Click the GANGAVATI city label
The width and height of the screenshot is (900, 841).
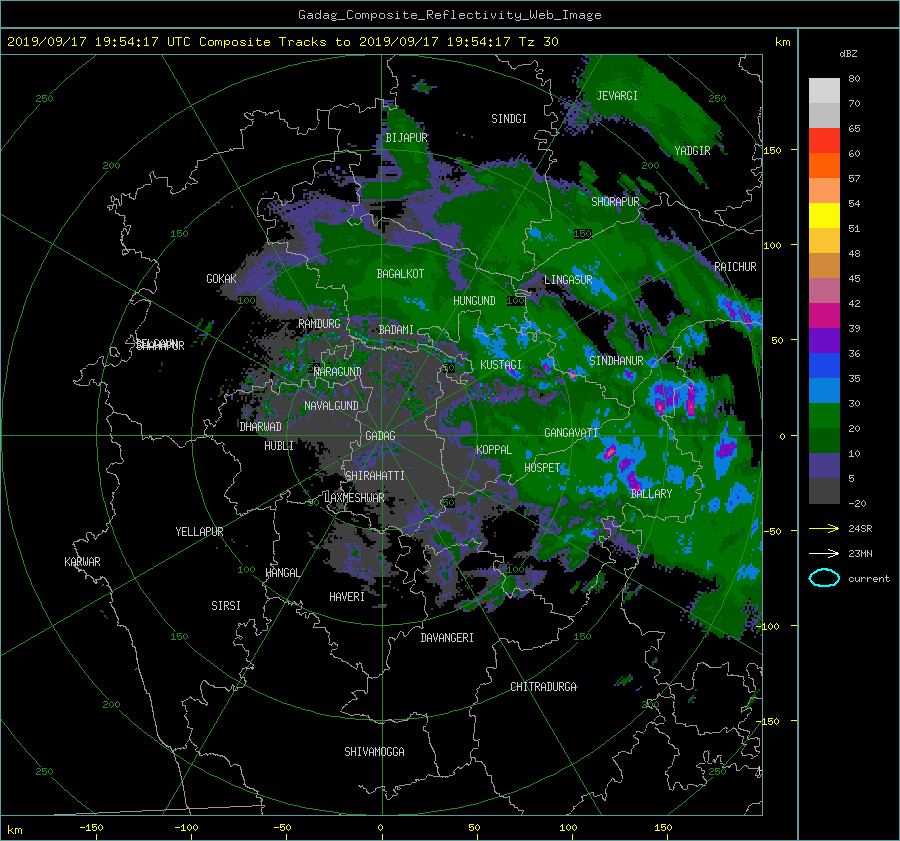pos(571,433)
